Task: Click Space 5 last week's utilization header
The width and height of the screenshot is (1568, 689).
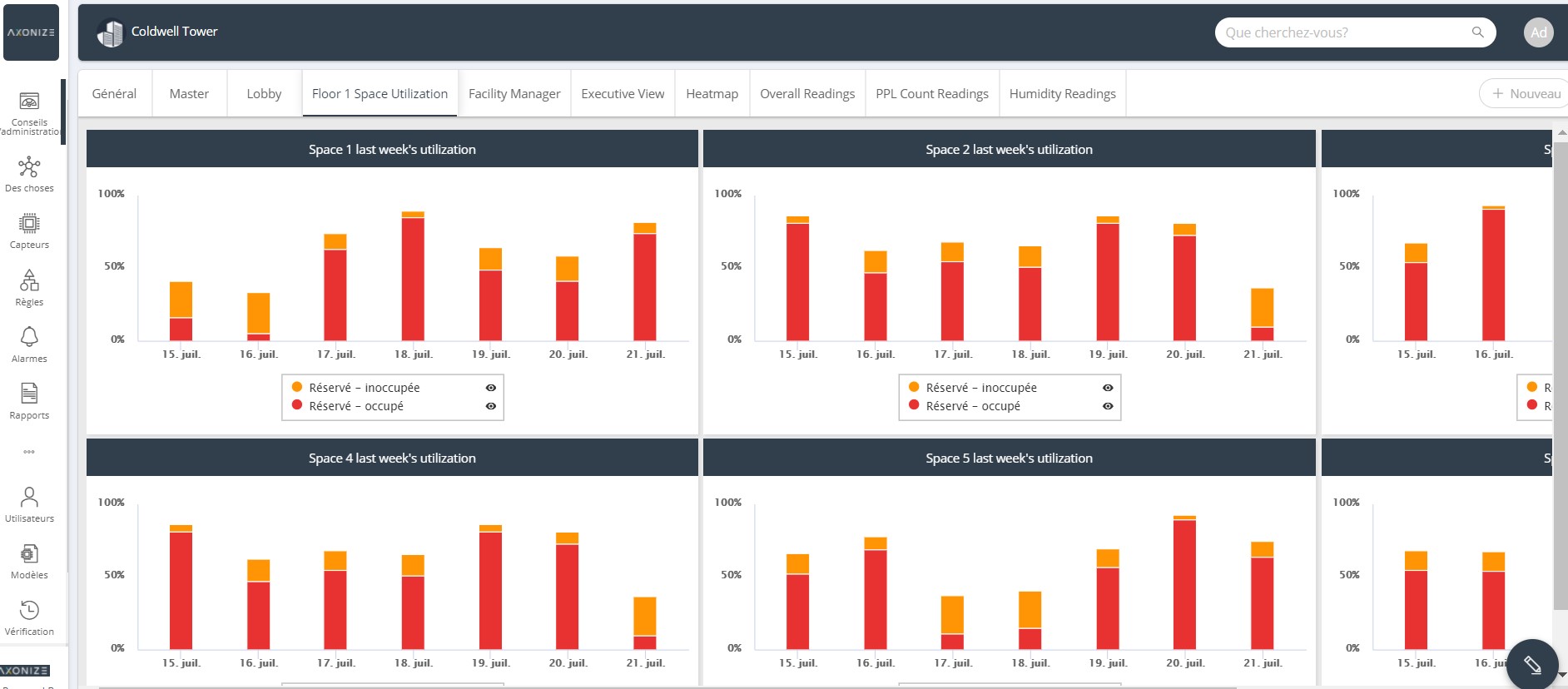Action: (x=1009, y=458)
